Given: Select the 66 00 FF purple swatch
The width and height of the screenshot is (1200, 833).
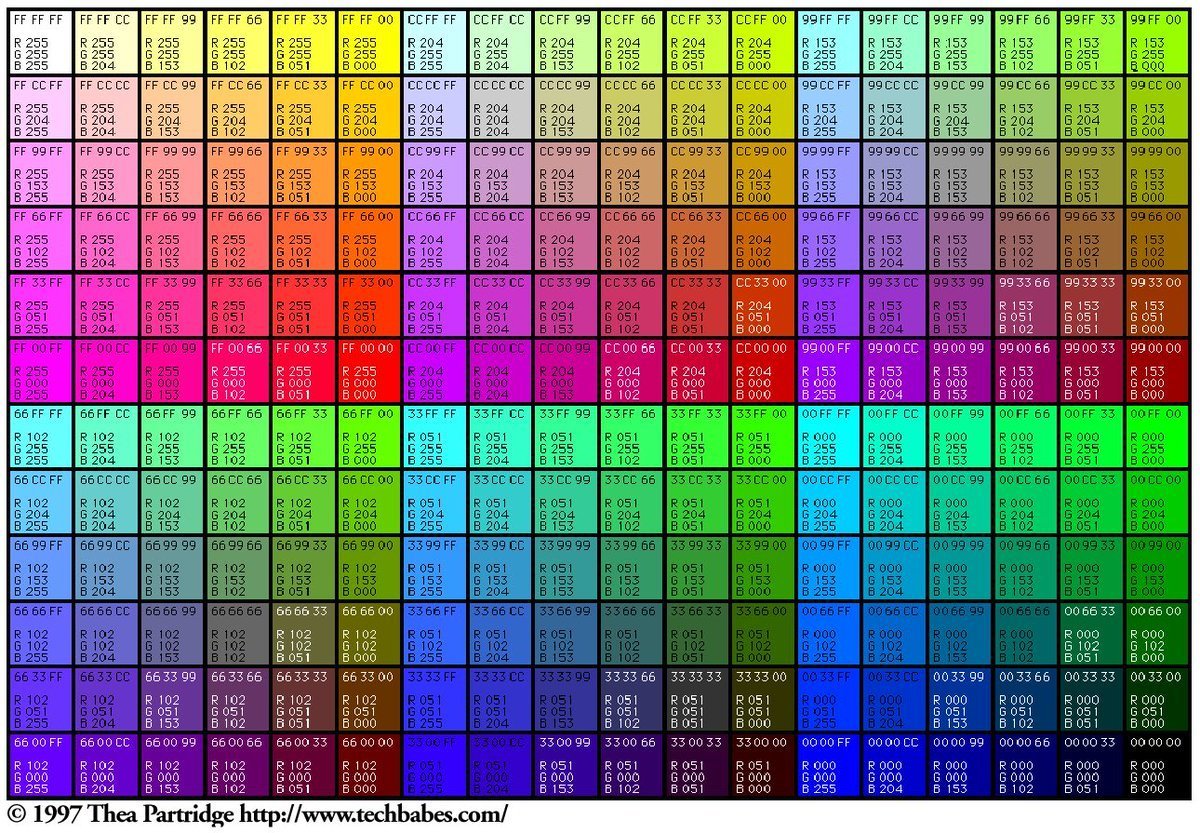Looking at the screenshot, I should pos(40,764).
